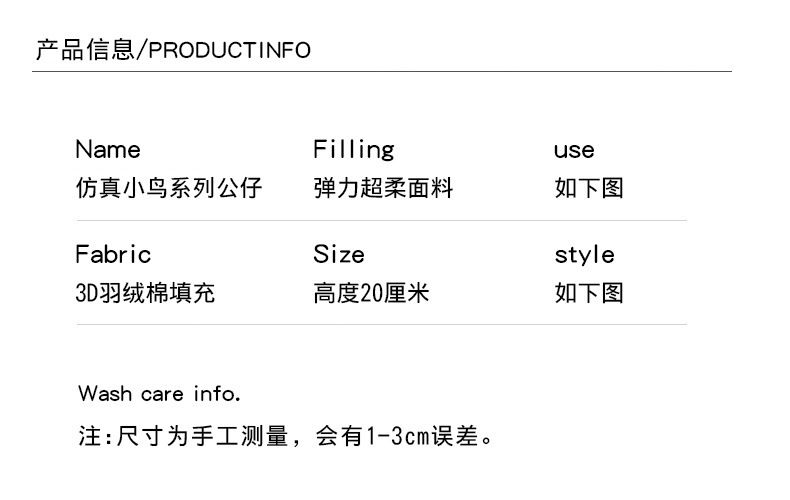Select the 弹力超柔面料 text
Image resolution: width=790 pixels, height=500 pixels.
(x=383, y=188)
